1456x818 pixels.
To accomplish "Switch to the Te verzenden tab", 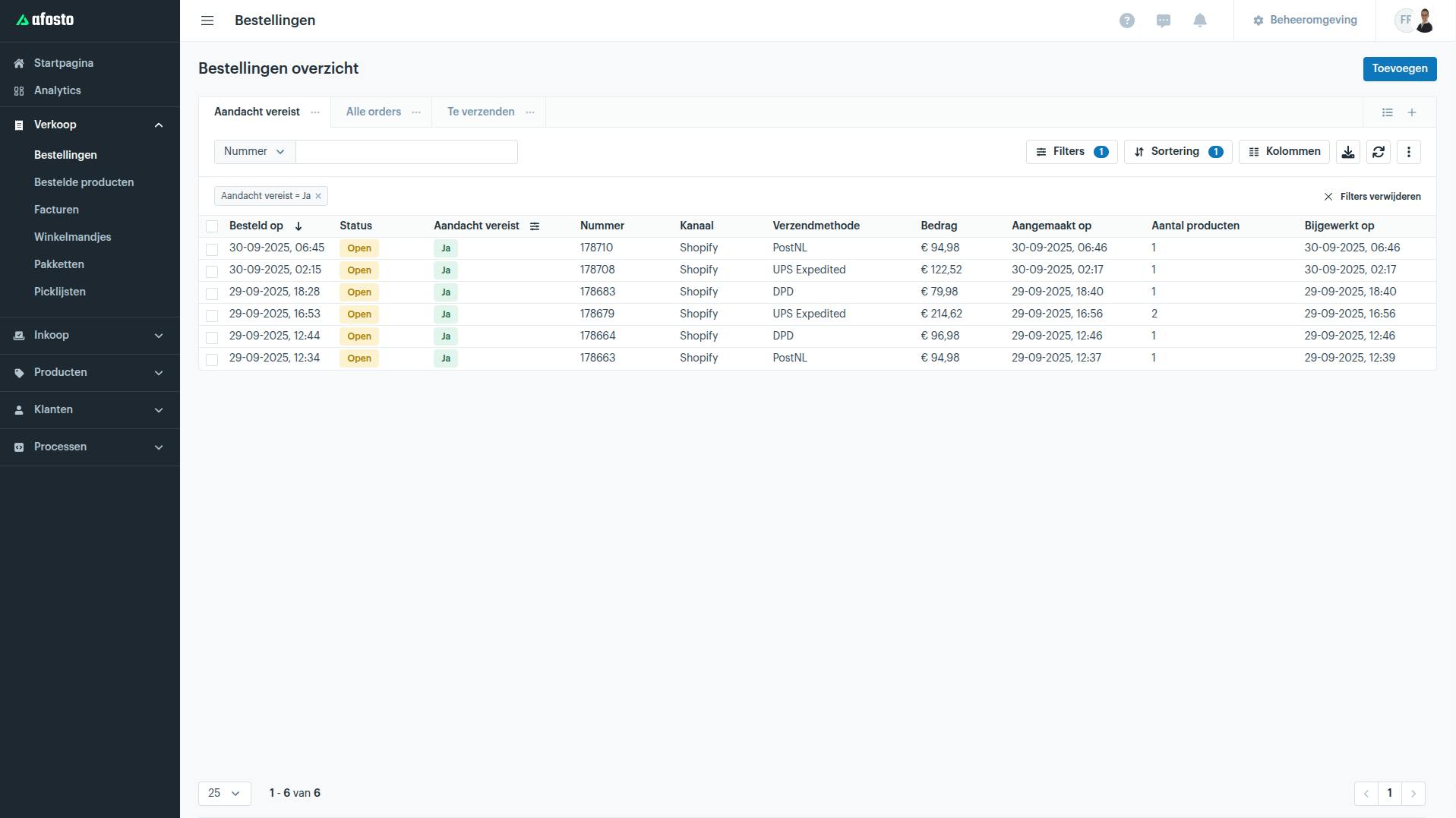I will pyautogui.click(x=481, y=112).
